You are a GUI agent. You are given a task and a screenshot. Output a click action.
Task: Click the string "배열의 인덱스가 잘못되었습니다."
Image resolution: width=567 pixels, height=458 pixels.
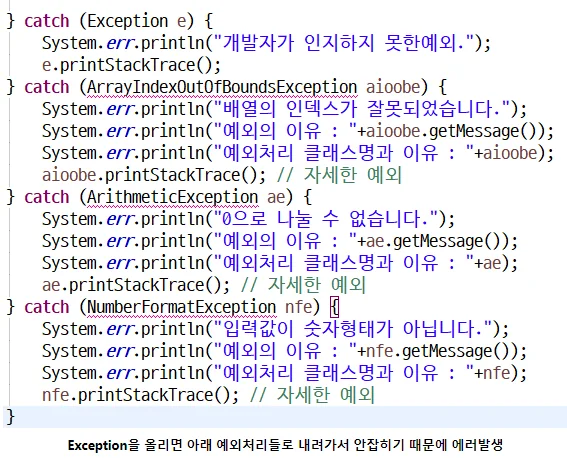click(363, 109)
